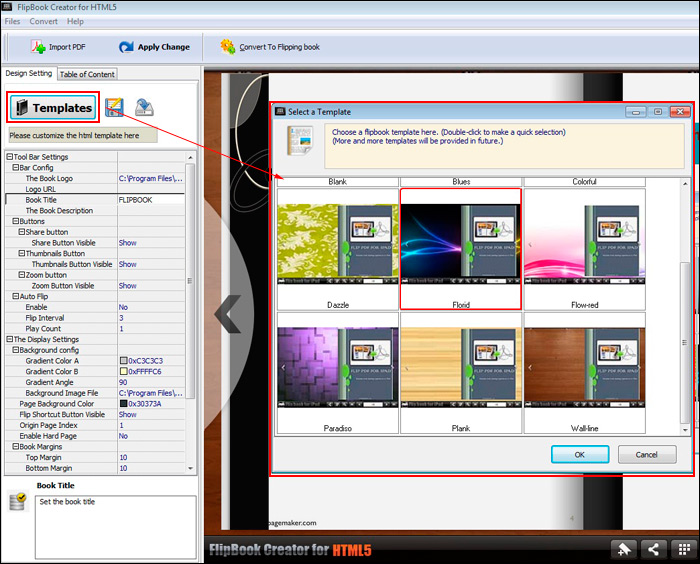This screenshot has height=564, width=700.
Task: Click Background Image File path value
Action: 150,393
